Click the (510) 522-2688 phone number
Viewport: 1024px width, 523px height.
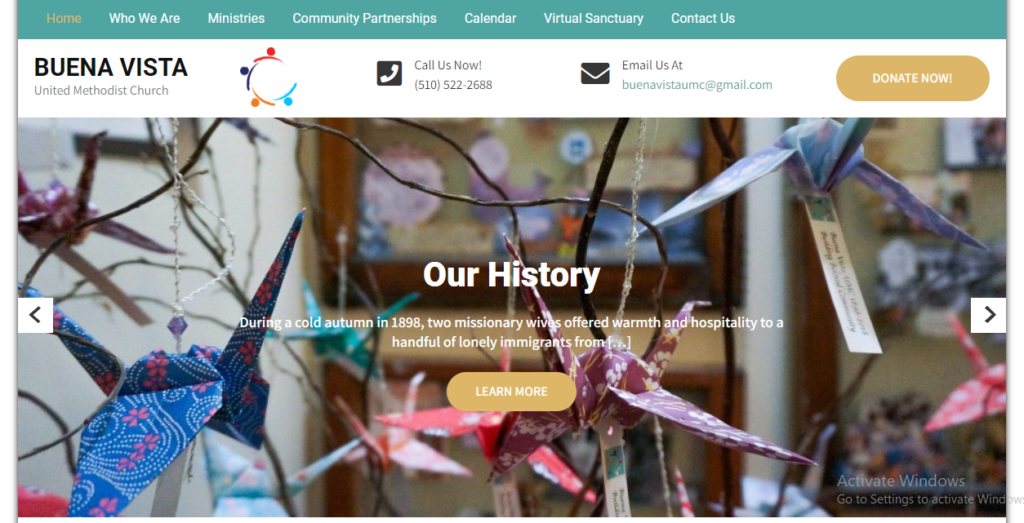pos(453,85)
